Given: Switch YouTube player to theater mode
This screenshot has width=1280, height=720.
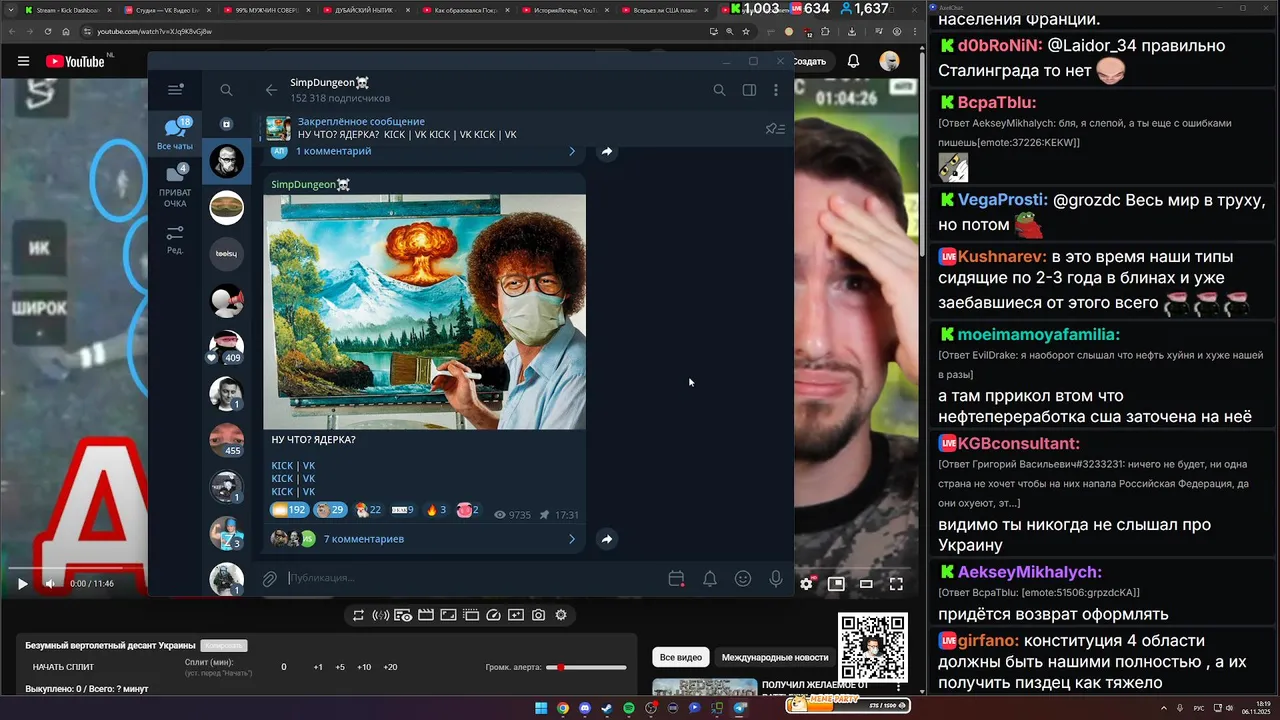Looking at the screenshot, I should 866,584.
